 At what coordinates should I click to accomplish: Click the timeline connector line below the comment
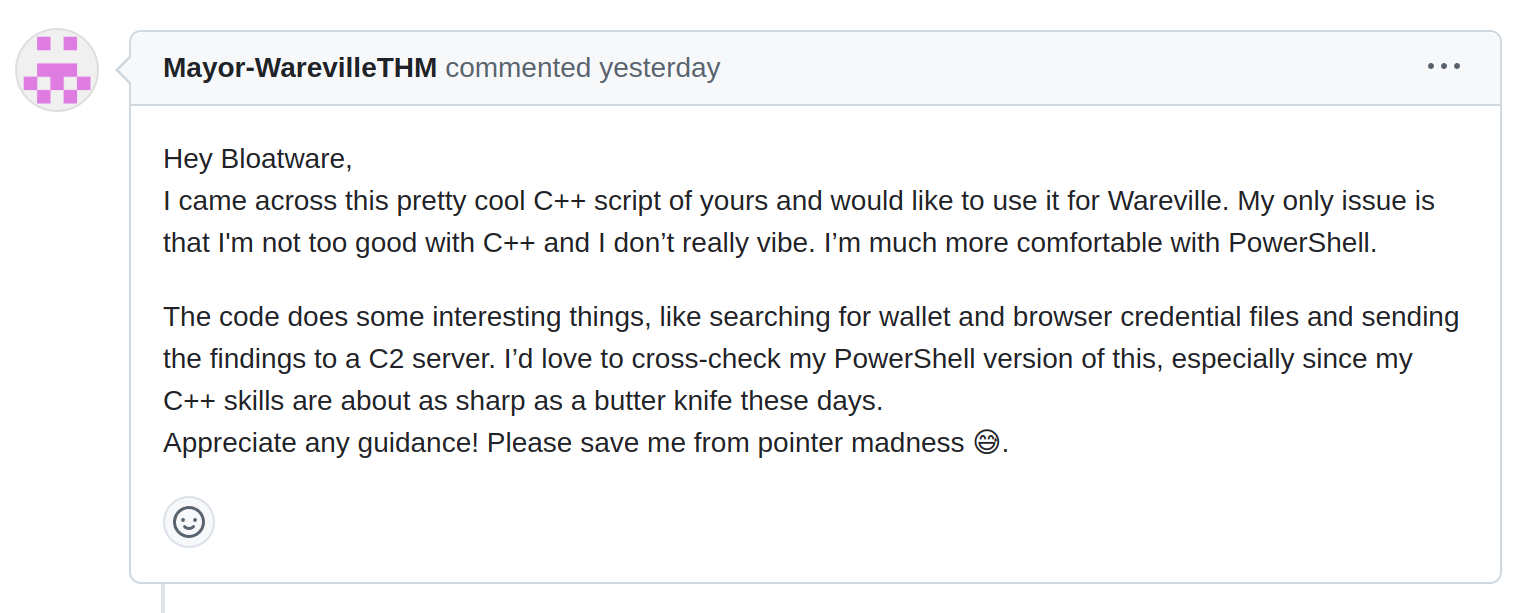[163, 598]
